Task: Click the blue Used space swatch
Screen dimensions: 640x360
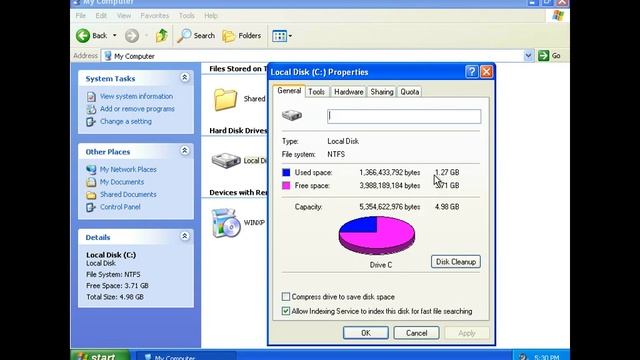Action: (286, 172)
